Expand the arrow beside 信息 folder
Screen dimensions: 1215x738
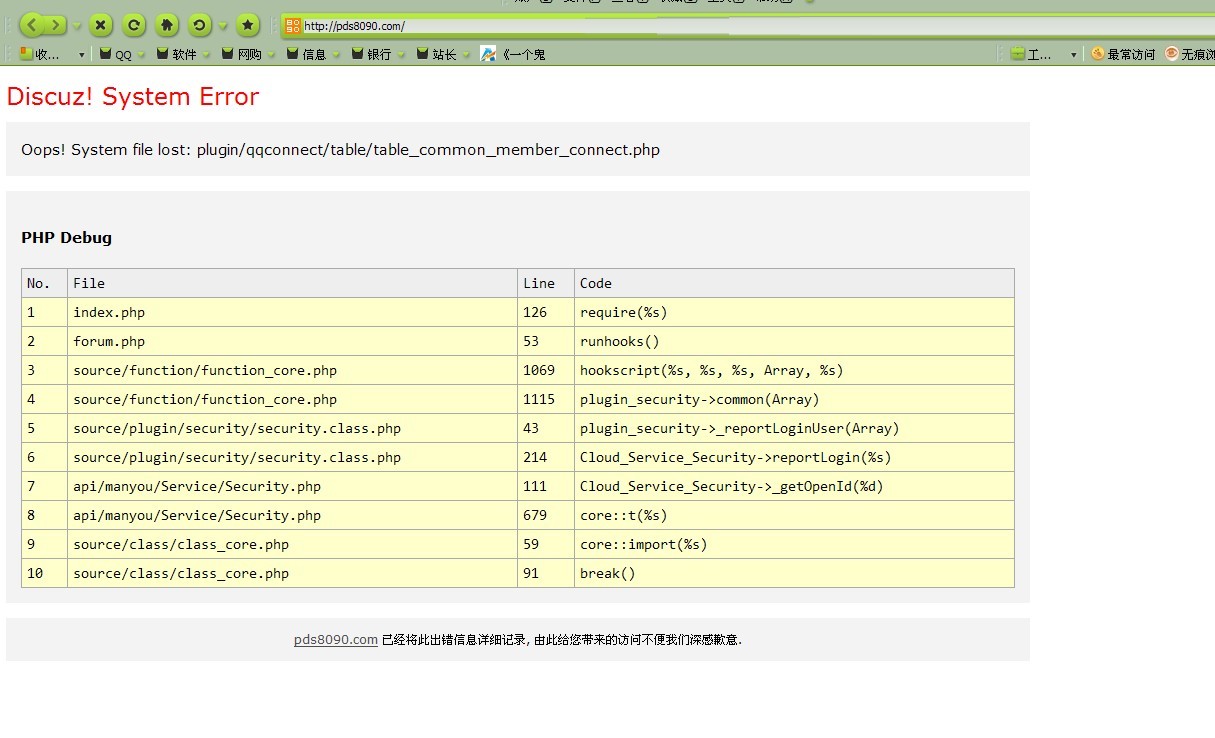337,55
